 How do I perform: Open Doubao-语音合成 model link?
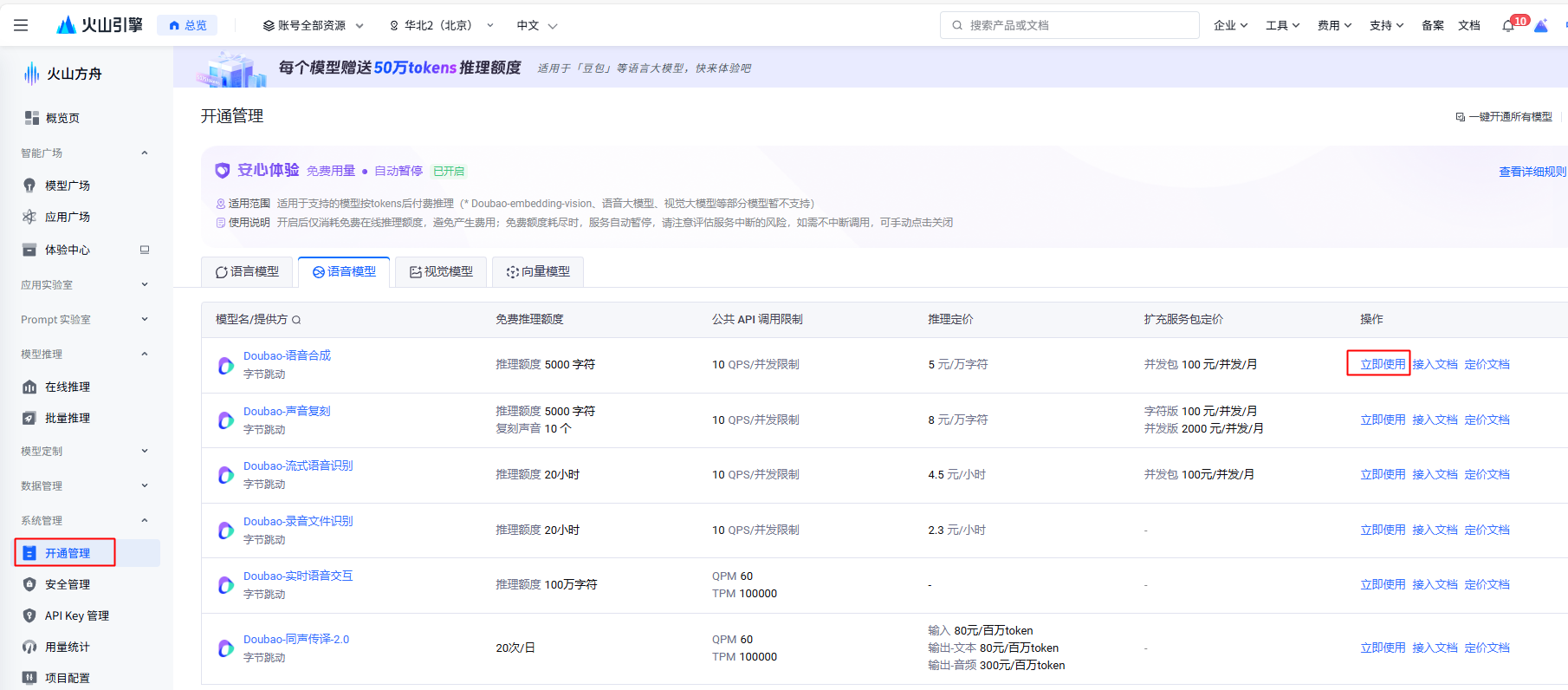(x=287, y=355)
